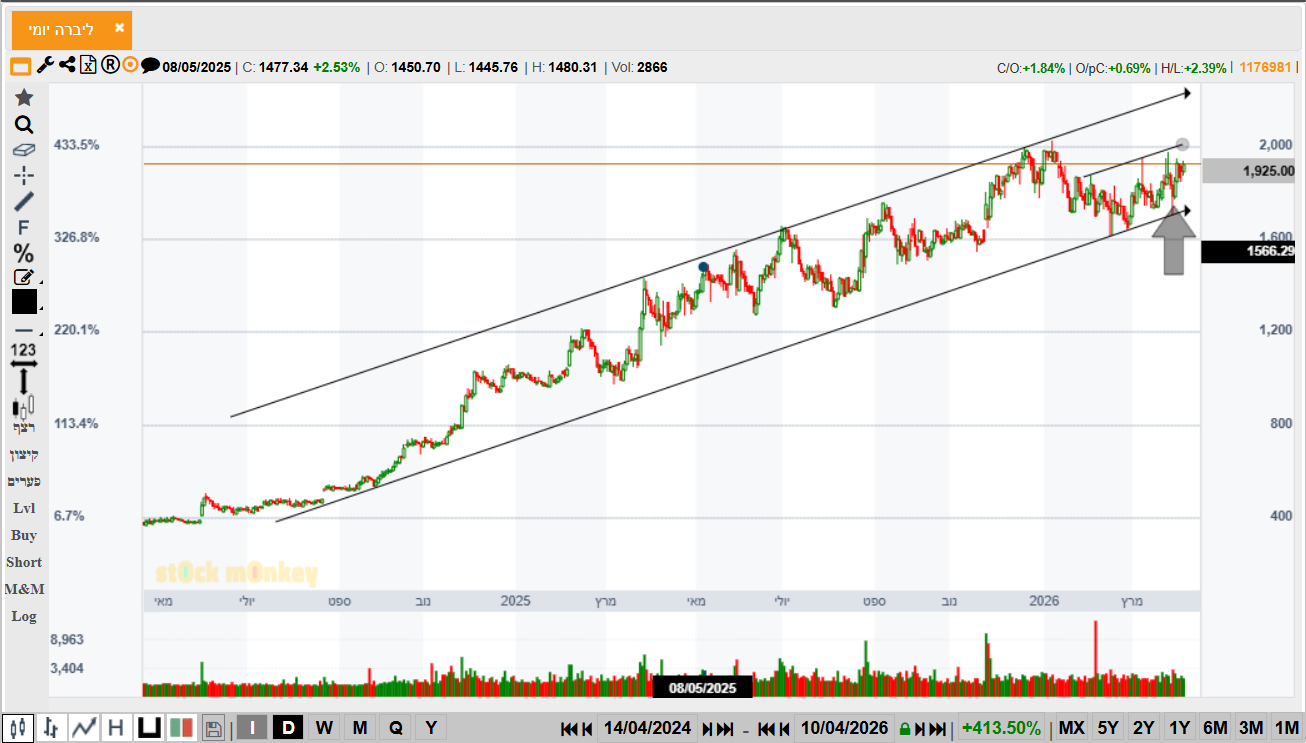Add to favorites with star icon
This screenshot has height=743, width=1306.
click(x=24, y=97)
